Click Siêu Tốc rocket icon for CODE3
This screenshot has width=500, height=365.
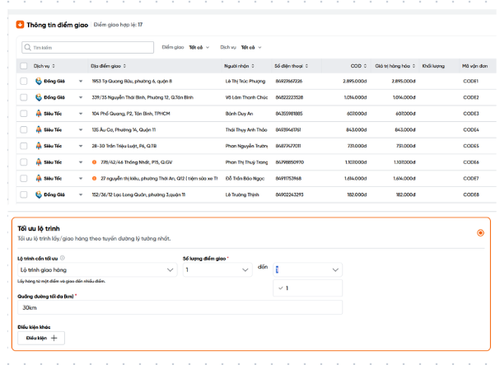coord(39,113)
